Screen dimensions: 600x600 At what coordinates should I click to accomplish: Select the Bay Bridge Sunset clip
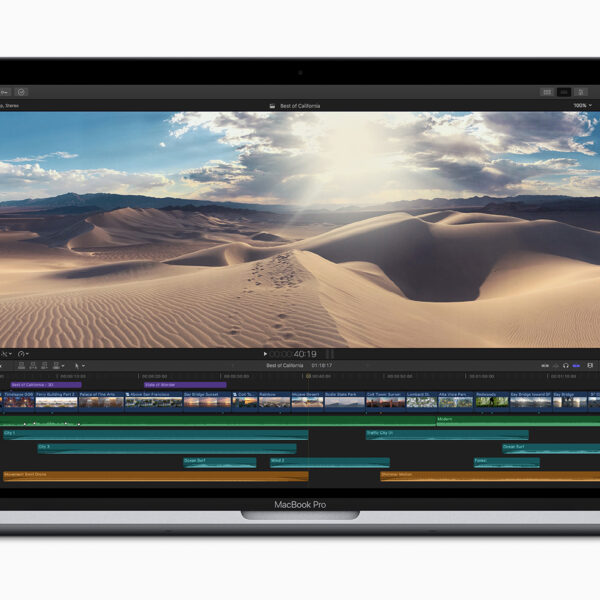click(207, 402)
